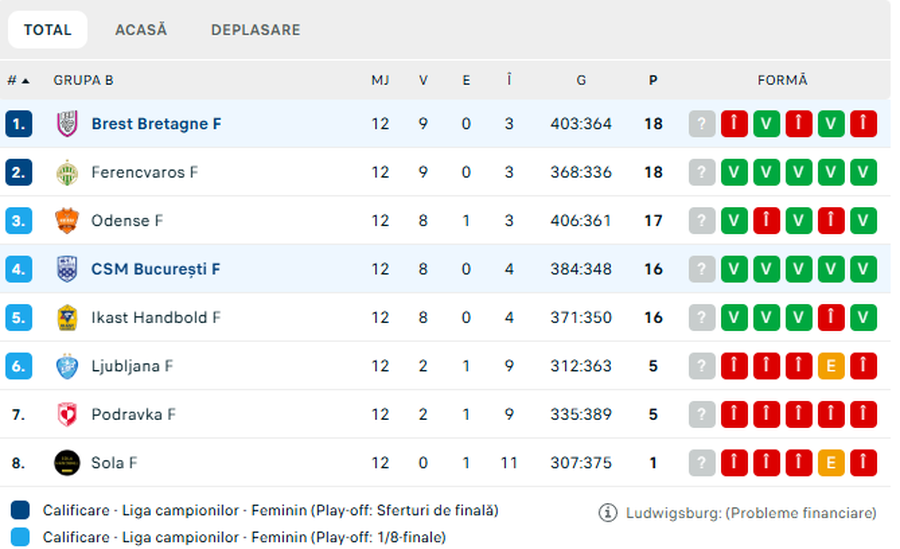Sort the table by points column P

tap(653, 81)
